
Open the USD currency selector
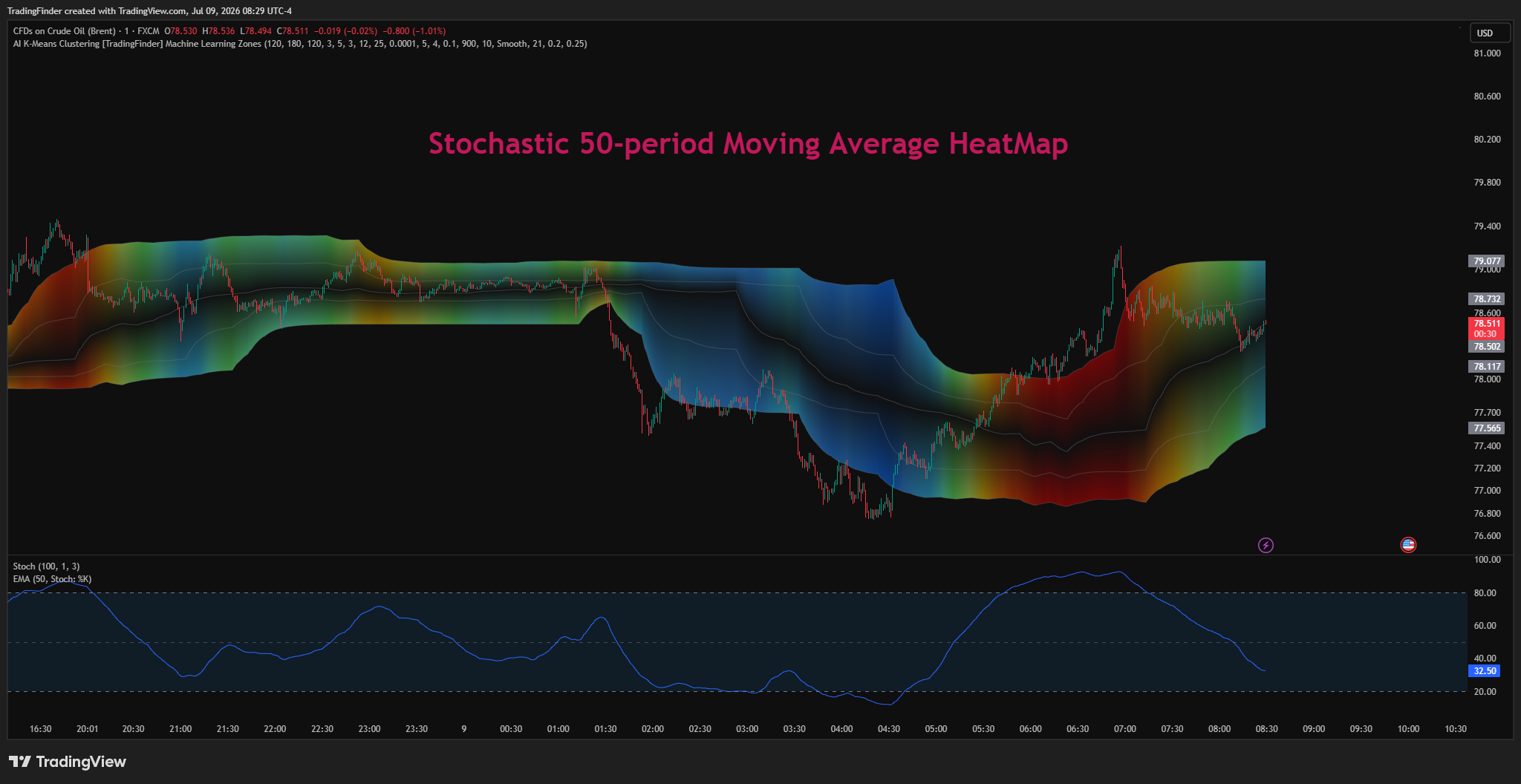pyautogui.click(x=1491, y=33)
